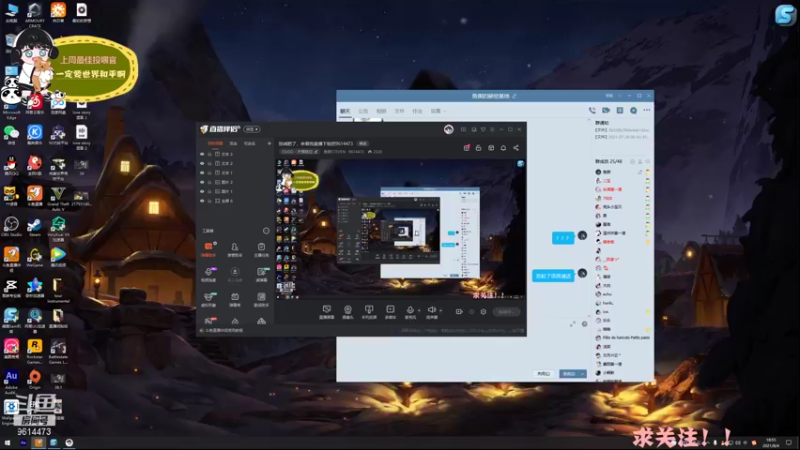Image resolution: width=800 pixels, height=450 pixels.
Task: Expand the QQ chat input area
Action: (x=572, y=323)
